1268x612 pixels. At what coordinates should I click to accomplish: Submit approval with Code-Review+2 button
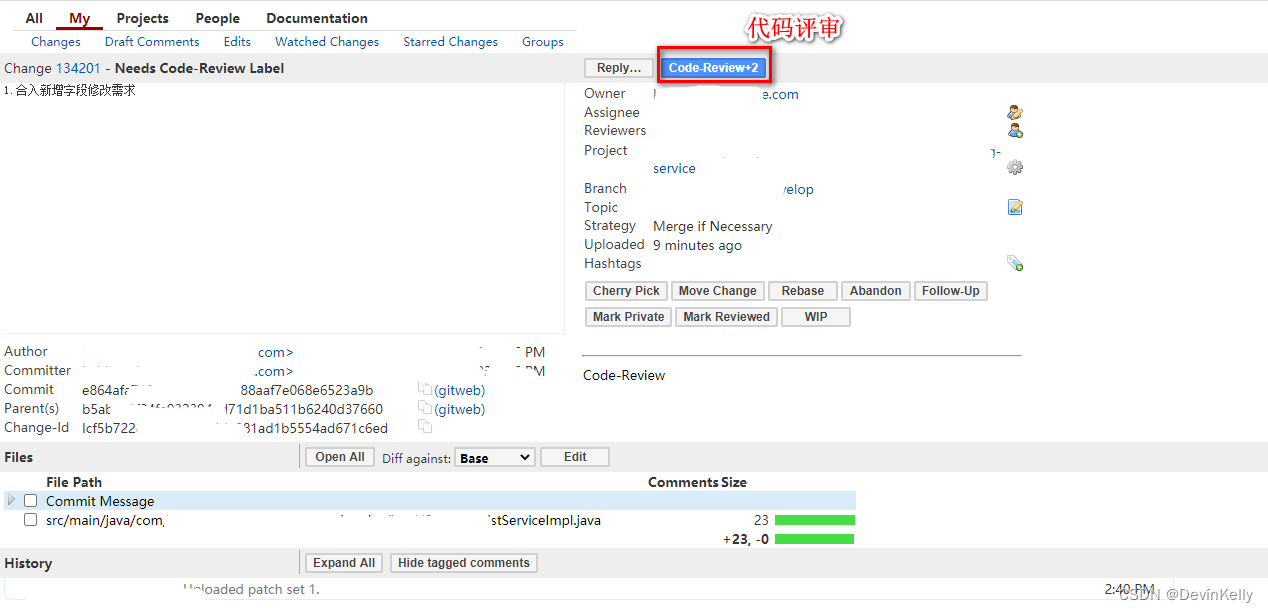click(714, 67)
